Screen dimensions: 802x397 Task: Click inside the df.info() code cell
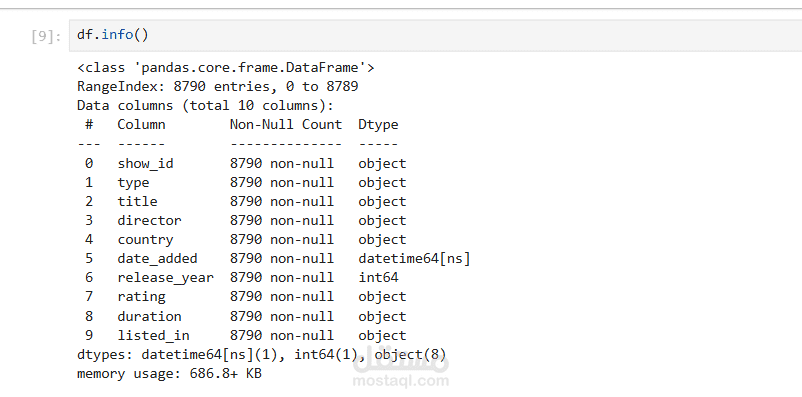435,35
